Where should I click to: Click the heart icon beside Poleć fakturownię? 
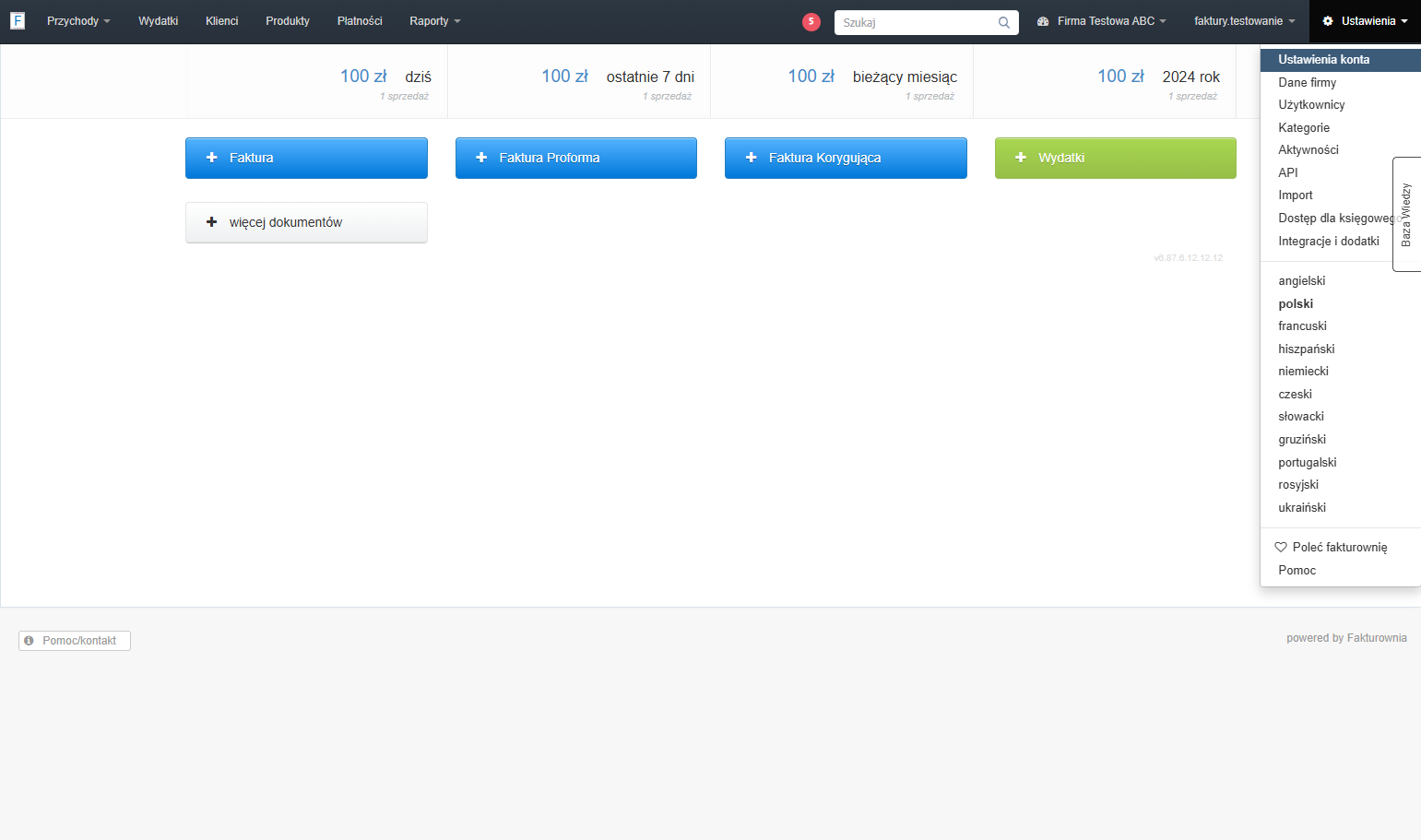(x=1281, y=547)
